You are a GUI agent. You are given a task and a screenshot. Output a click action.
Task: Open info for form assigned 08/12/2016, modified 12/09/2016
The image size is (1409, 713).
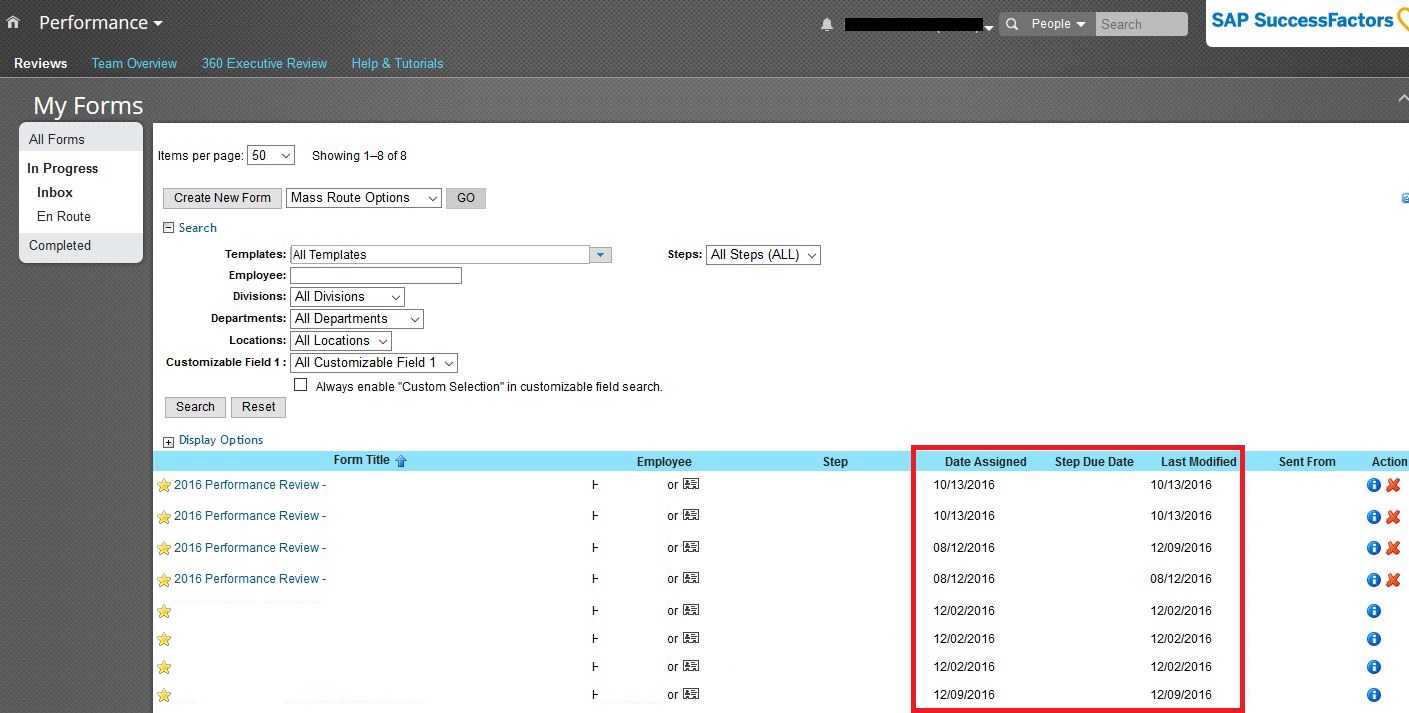1373,548
